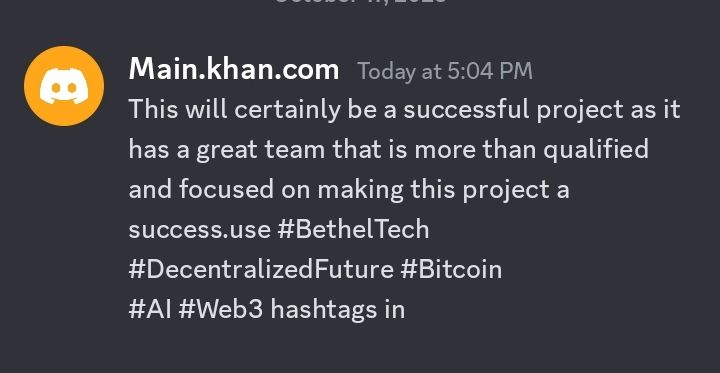Select the #BethelTech hashtag
The height and width of the screenshot is (373, 720).
(353, 229)
